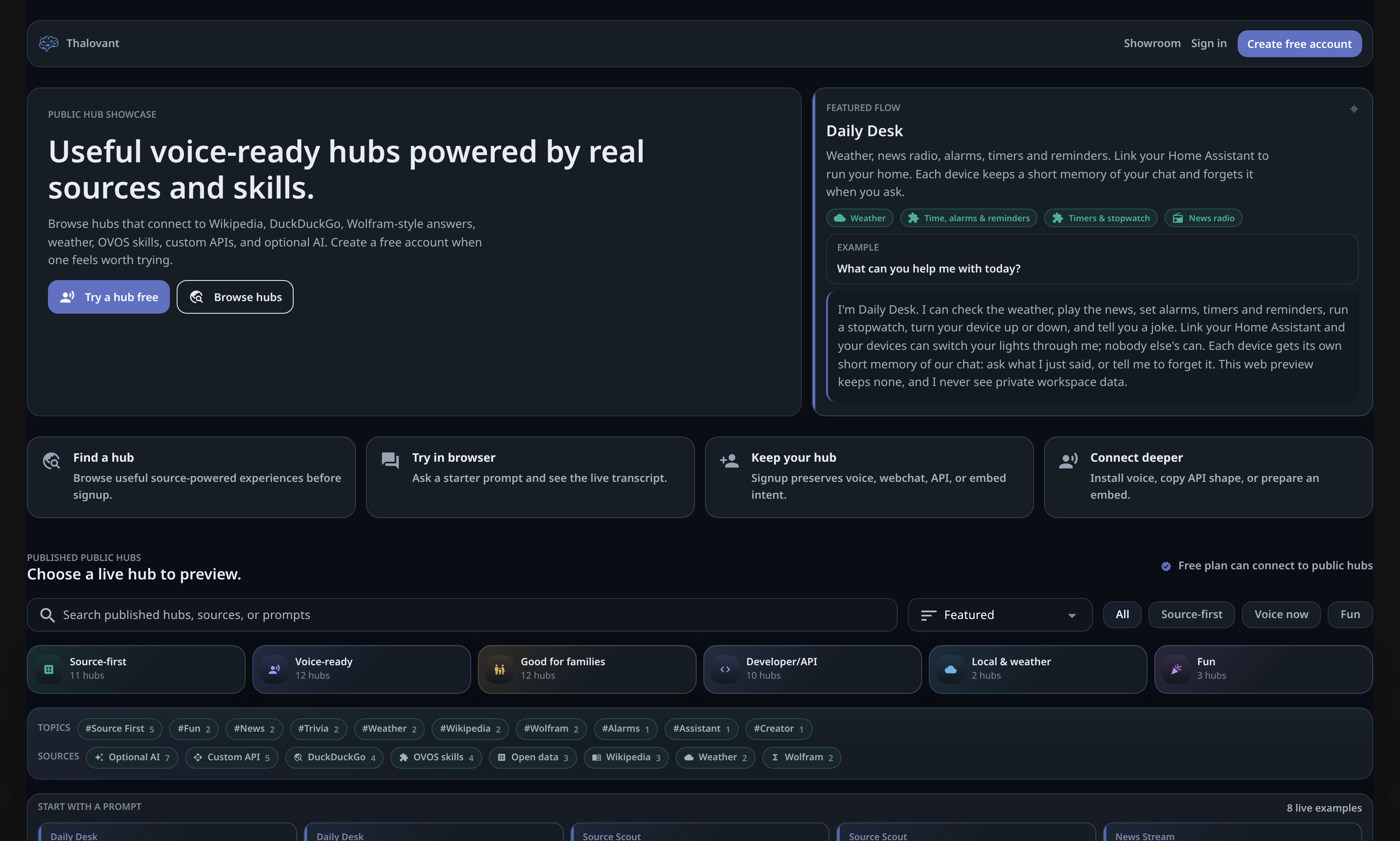Select the All filter chip
The width and height of the screenshot is (1400, 841).
pos(1122,614)
